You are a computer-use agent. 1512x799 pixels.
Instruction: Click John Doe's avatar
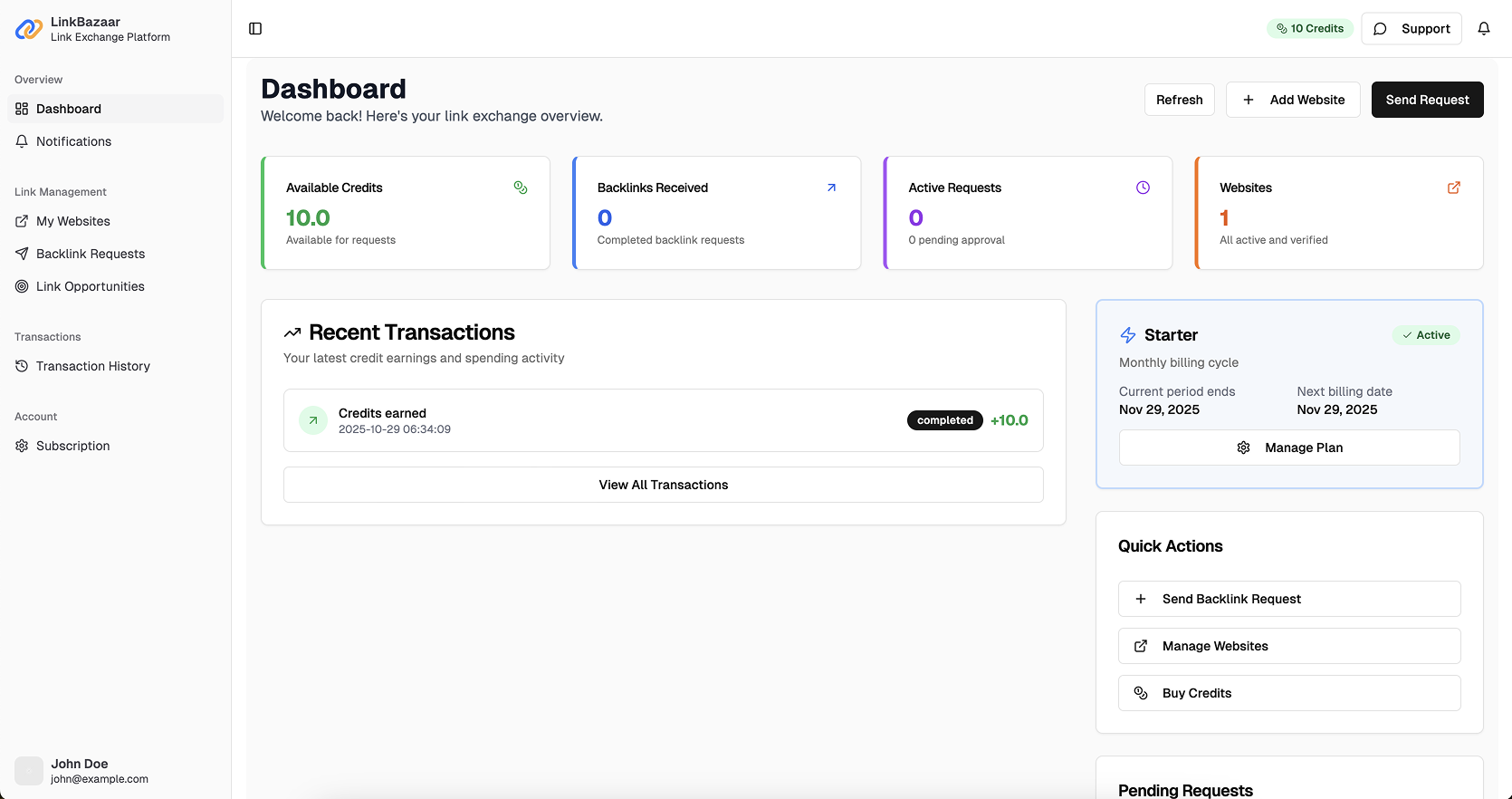pyautogui.click(x=29, y=771)
